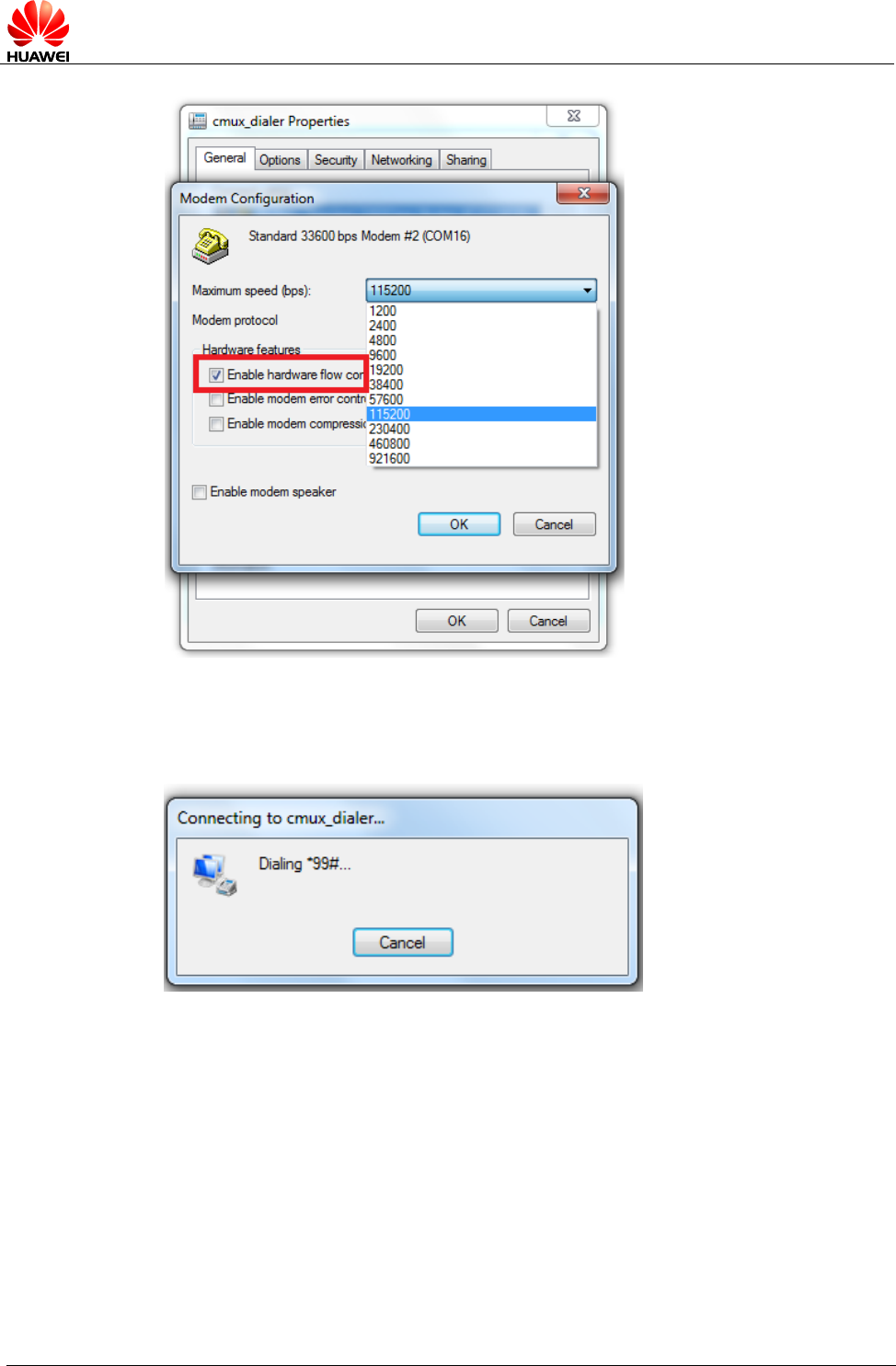This screenshot has height=1366, width=896.
Task: Uncheck Enable hardware flow control
Action: click(x=216, y=375)
